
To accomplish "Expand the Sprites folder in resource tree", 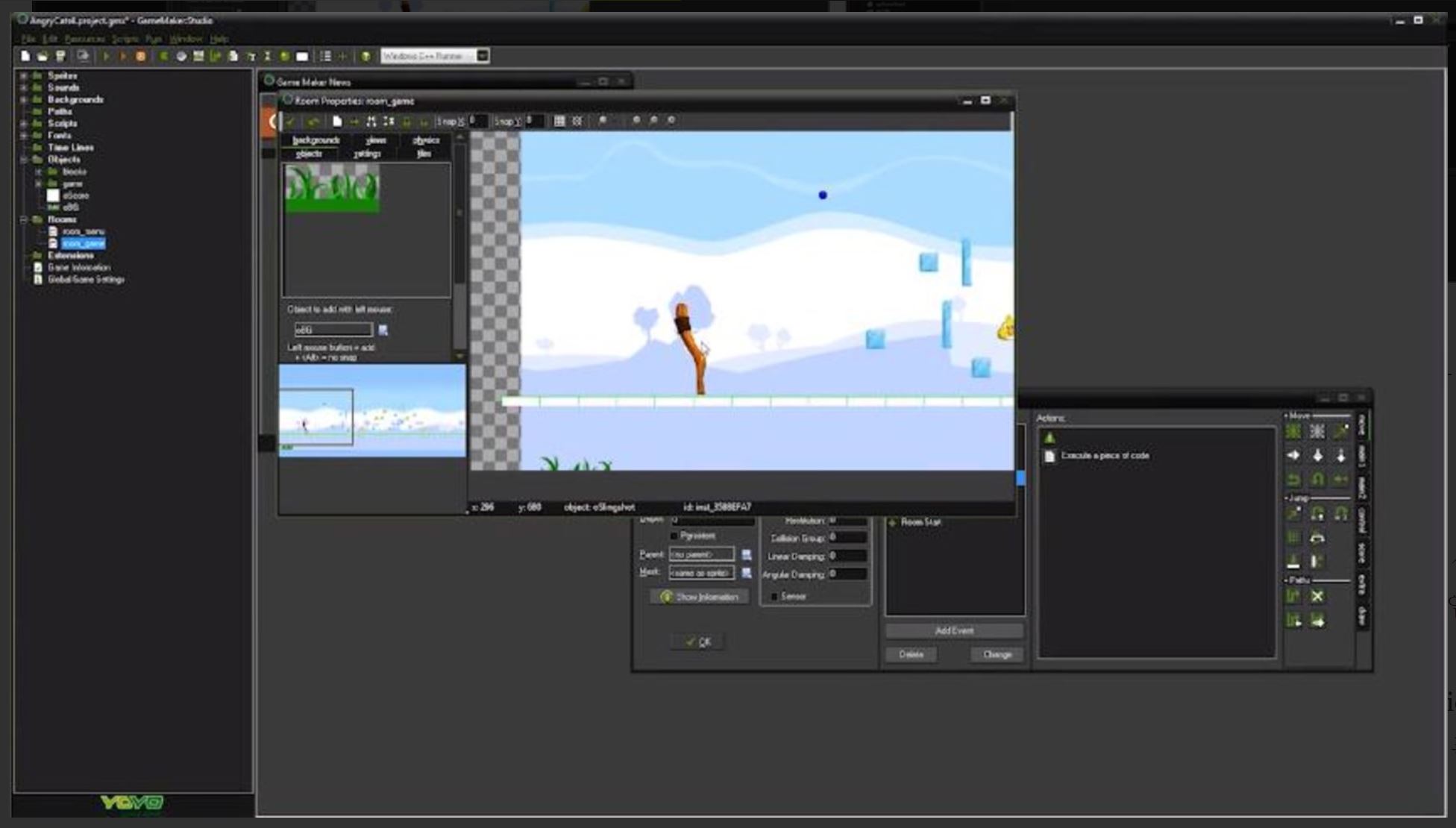I will 23,75.
